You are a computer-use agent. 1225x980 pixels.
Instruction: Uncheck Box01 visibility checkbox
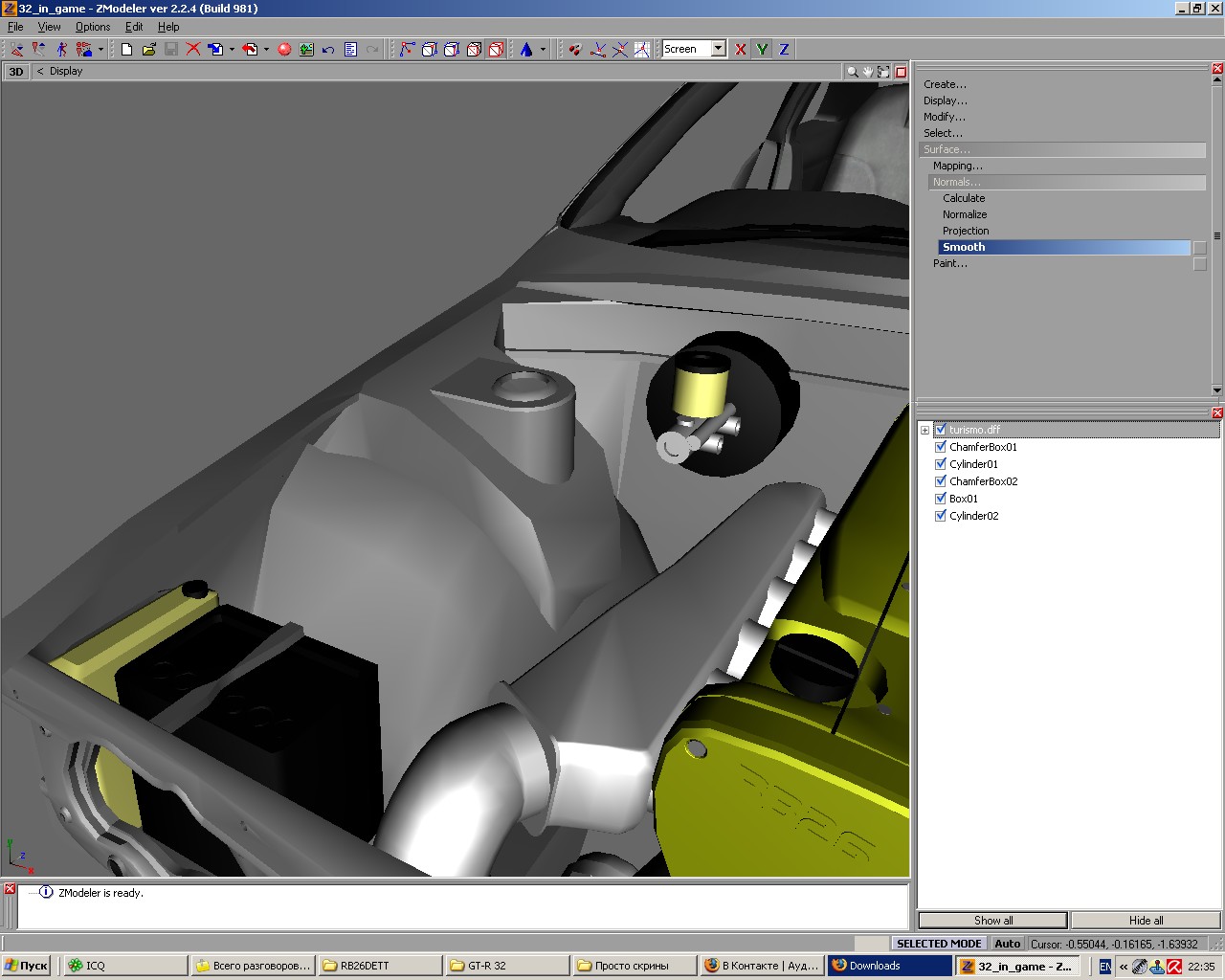(941, 499)
